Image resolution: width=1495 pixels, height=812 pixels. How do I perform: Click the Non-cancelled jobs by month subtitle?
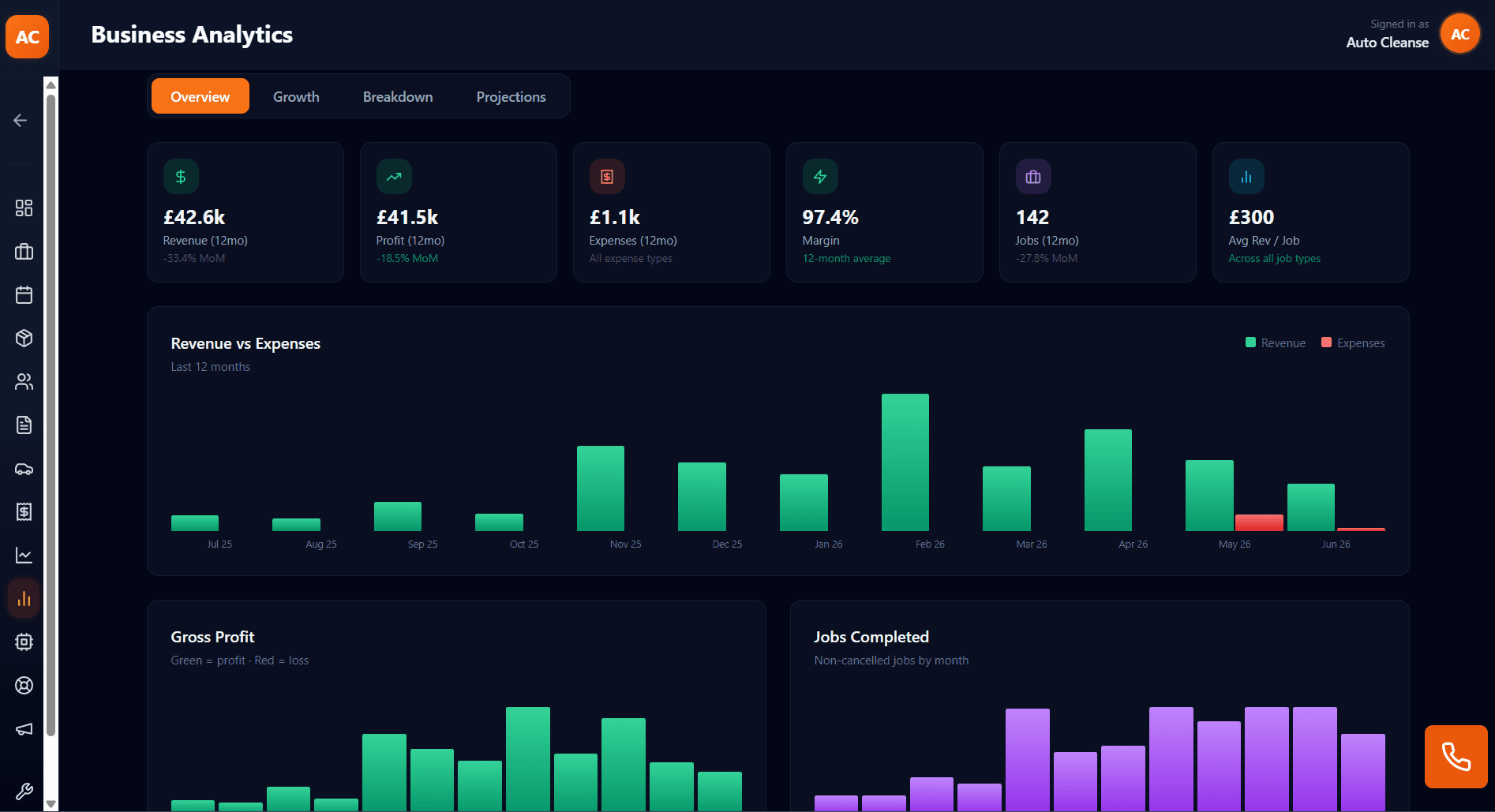pyautogui.click(x=891, y=660)
